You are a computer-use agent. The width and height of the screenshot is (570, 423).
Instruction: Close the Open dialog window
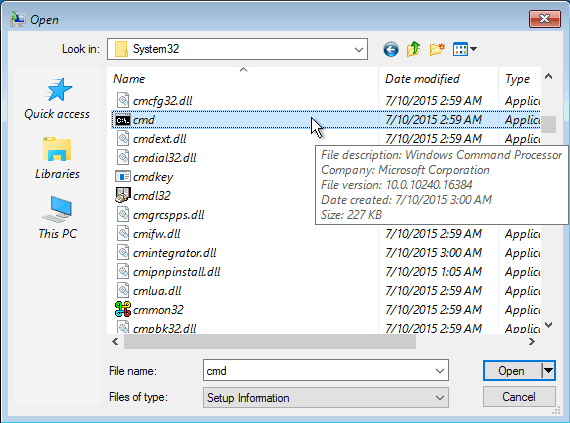(544, 19)
